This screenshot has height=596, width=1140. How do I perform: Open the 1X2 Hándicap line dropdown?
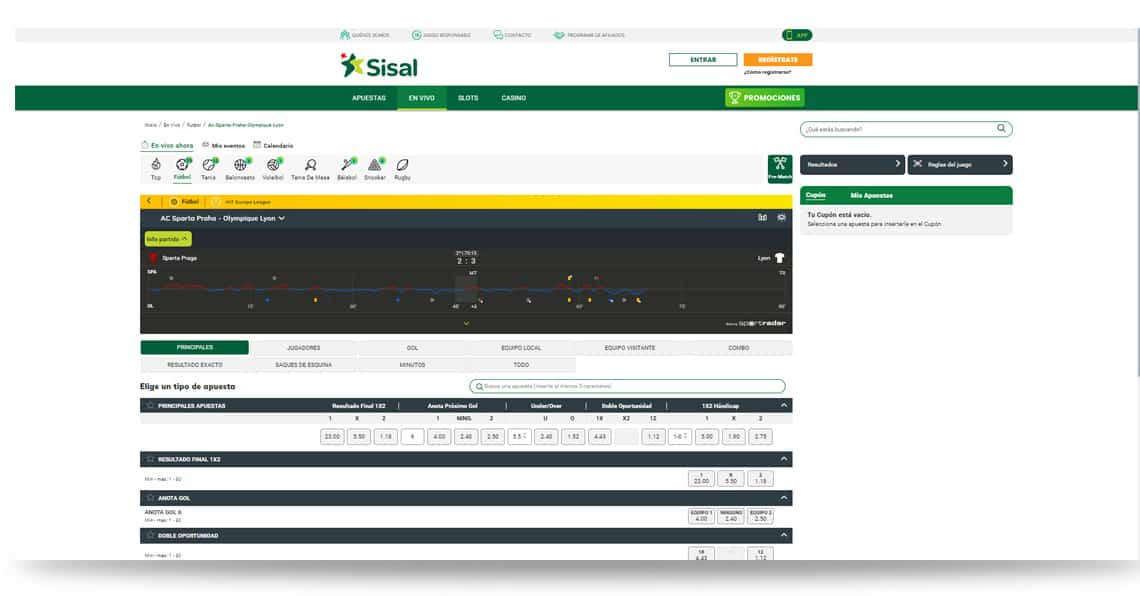[x=680, y=437]
